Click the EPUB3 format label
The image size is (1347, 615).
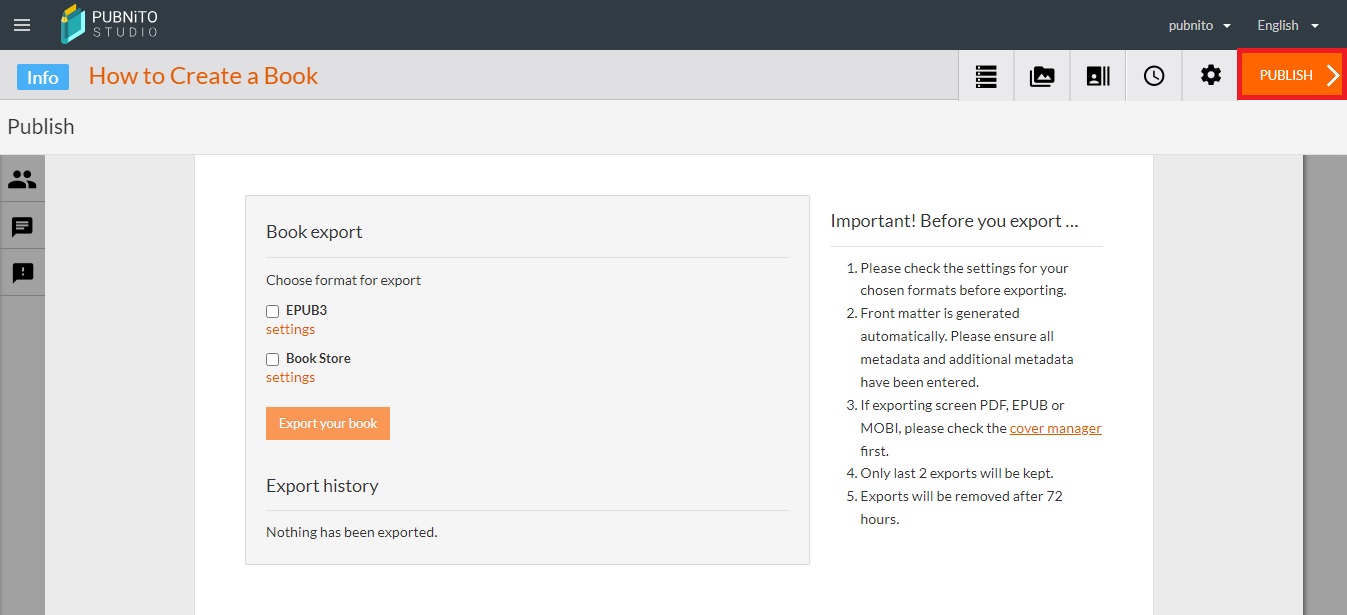306,310
